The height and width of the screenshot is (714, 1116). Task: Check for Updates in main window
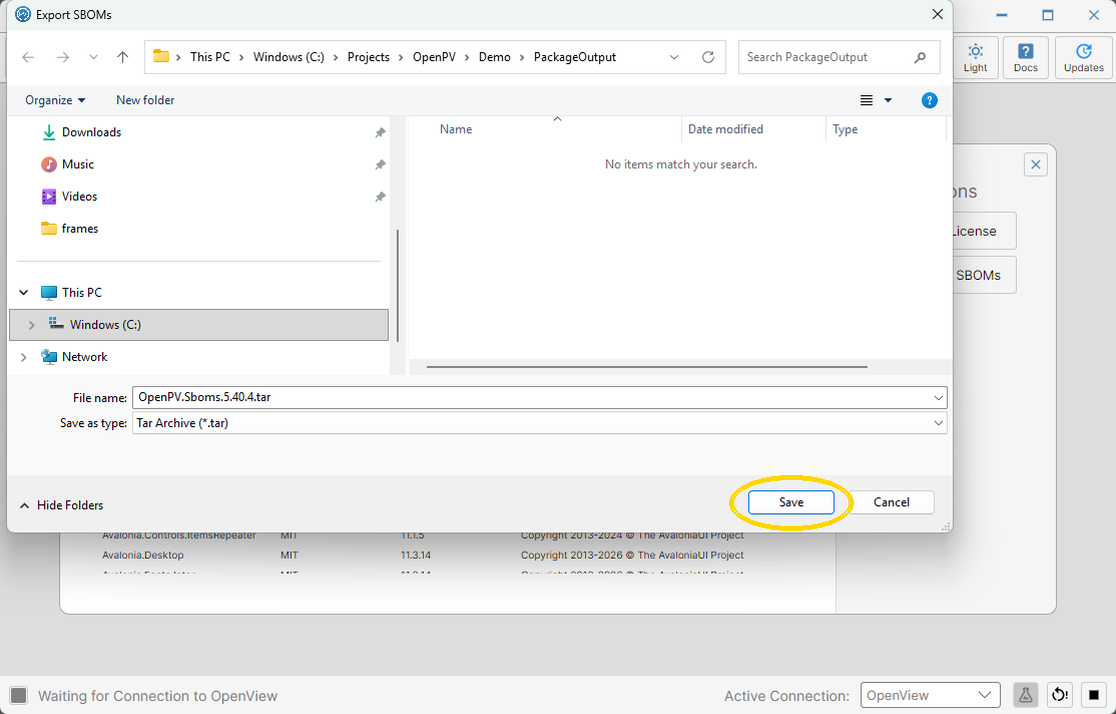tap(1083, 58)
